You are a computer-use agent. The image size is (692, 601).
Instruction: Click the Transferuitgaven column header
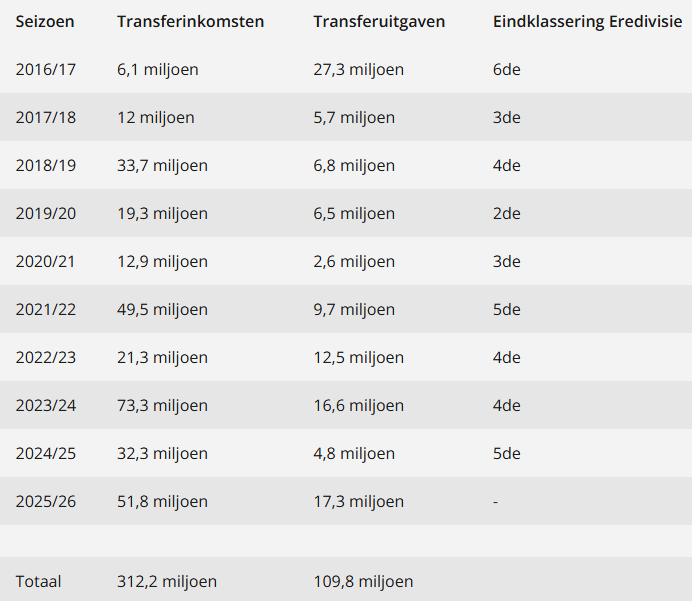click(x=379, y=22)
